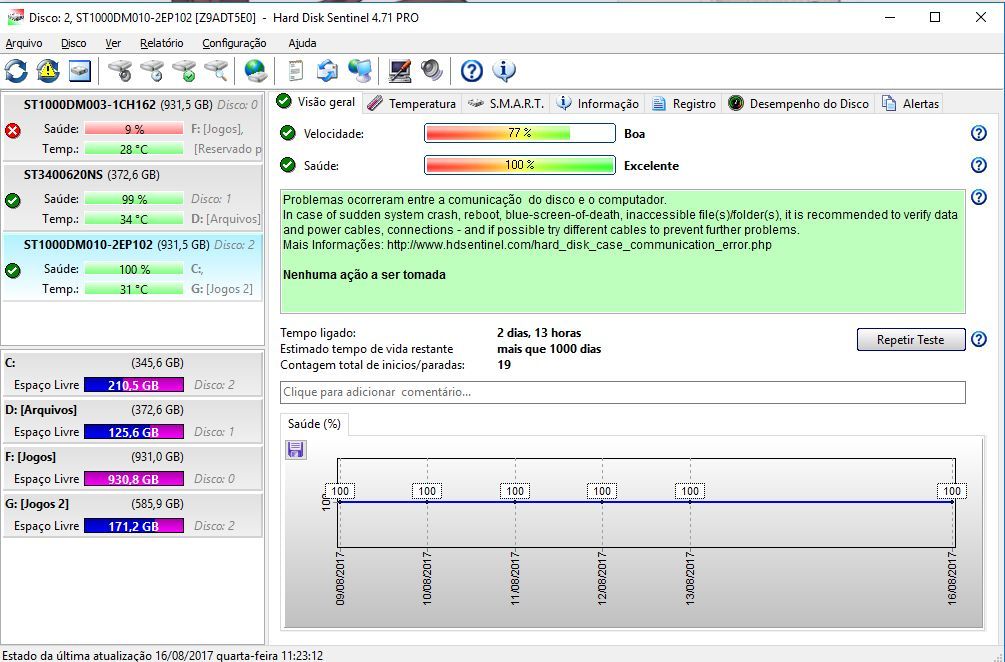Click the floppy save icon on health graph
The image size is (1005, 662).
tap(295, 449)
